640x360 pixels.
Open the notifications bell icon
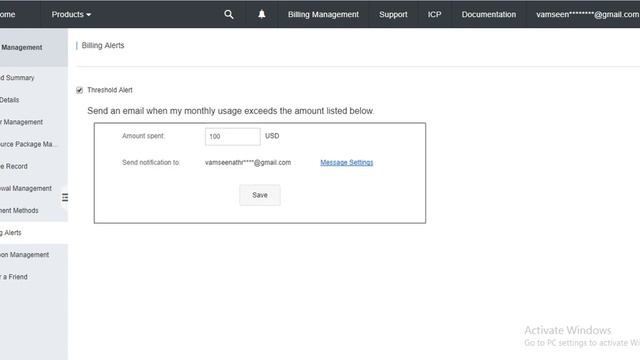click(x=262, y=14)
